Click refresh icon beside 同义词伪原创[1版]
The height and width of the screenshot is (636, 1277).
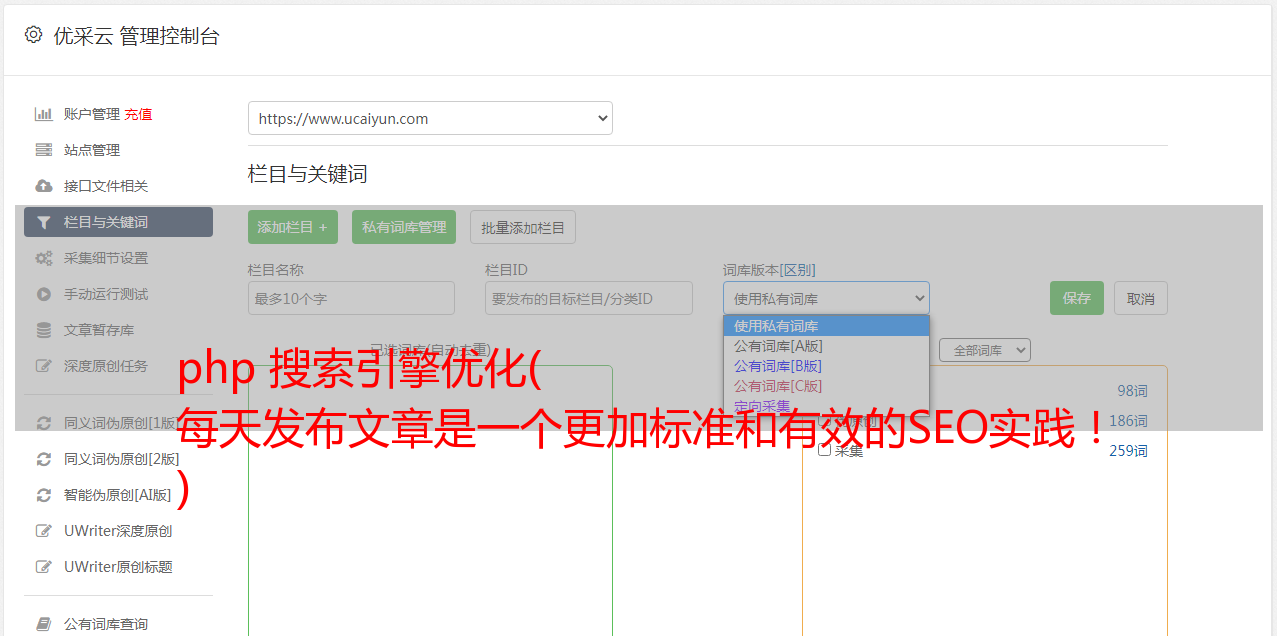tap(43, 423)
